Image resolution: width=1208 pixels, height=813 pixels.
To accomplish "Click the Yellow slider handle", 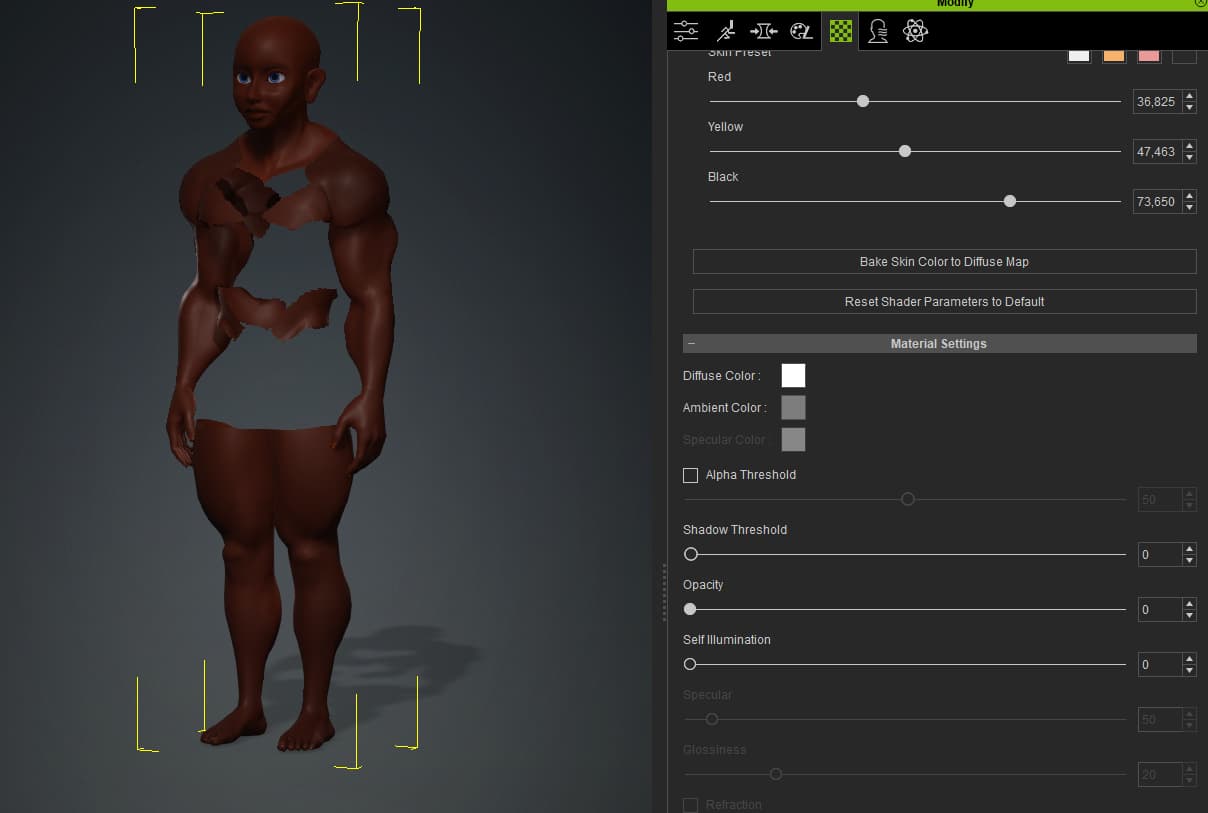I will [905, 151].
